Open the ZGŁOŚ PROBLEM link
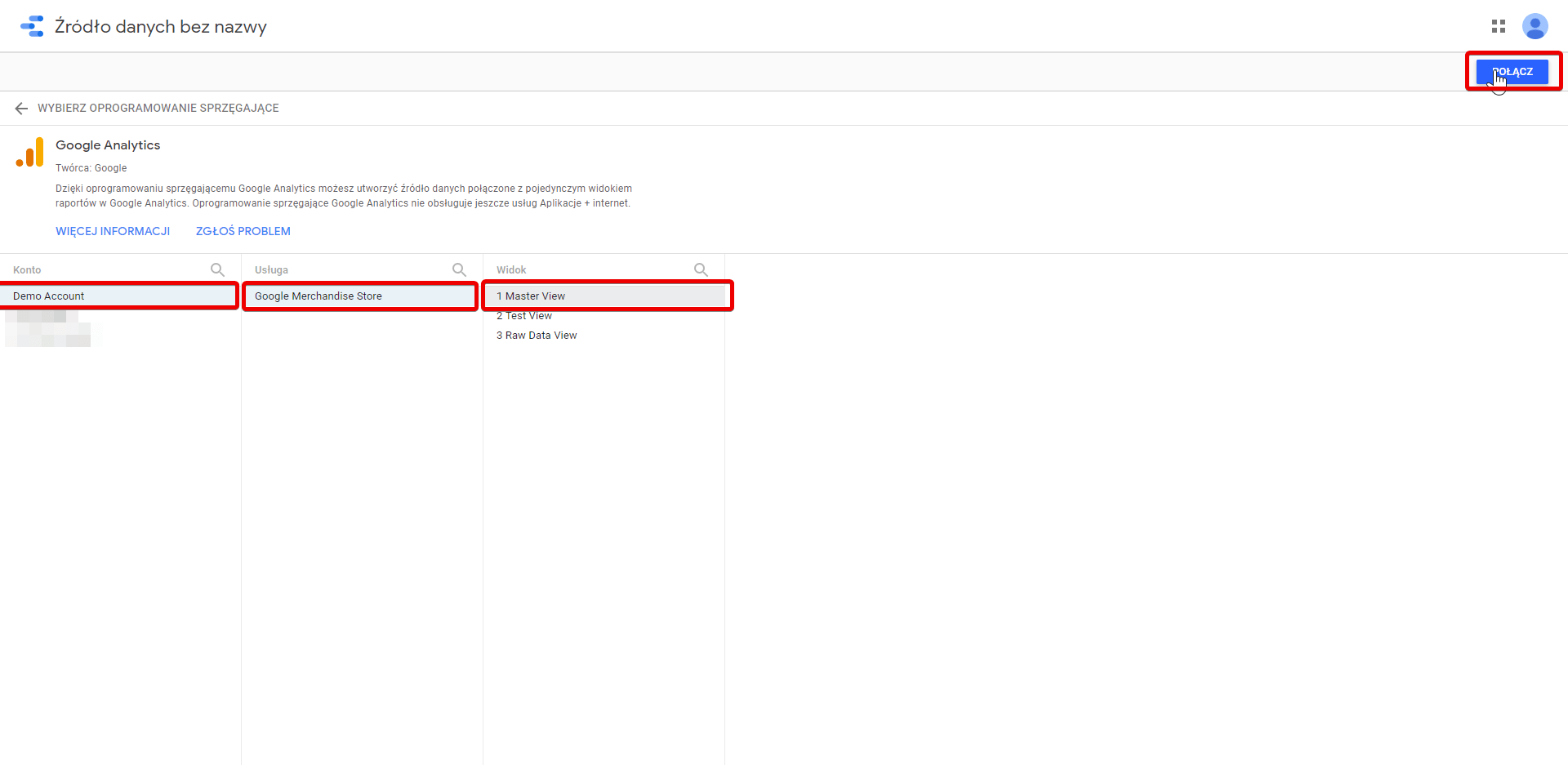 pos(243,231)
